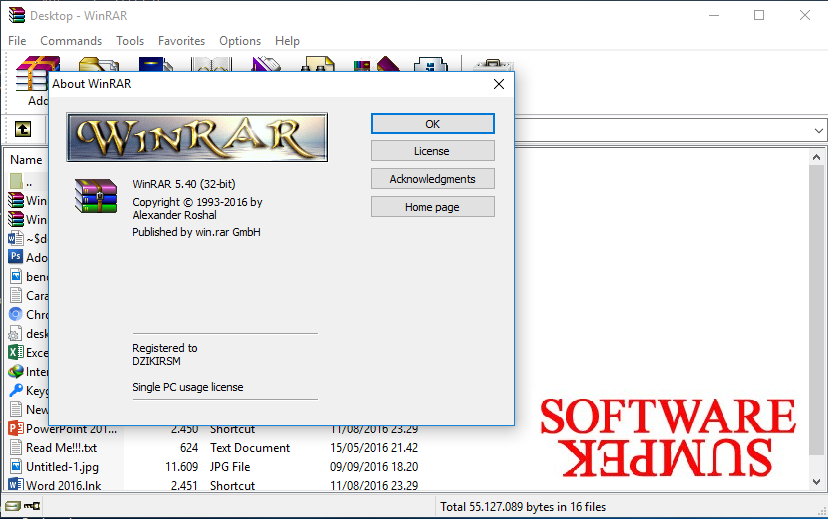Click the '2.451' size cell
The height and width of the screenshot is (519, 828).
click(x=184, y=485)
